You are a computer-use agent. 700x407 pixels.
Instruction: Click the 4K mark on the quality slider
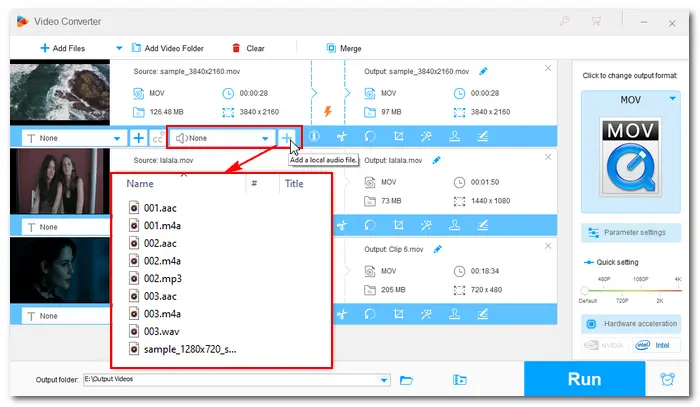tap(678, 279)
